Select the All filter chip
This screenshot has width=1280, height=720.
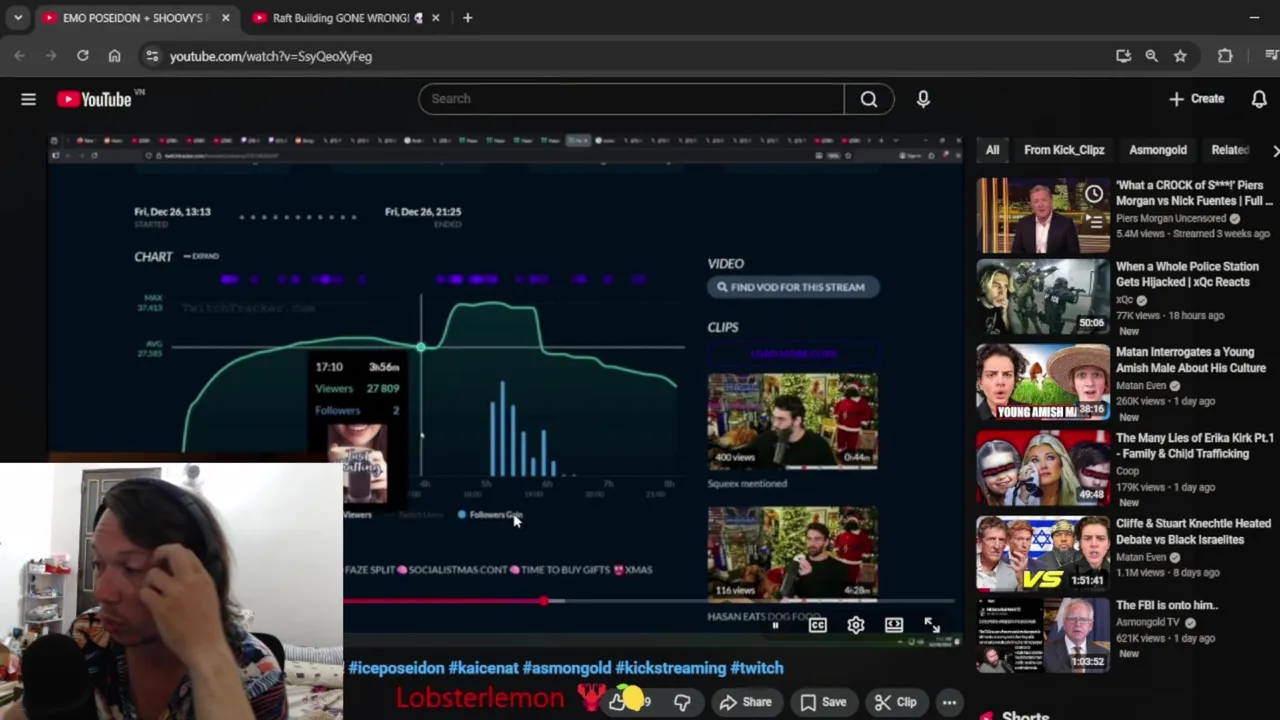coord(992,150)
